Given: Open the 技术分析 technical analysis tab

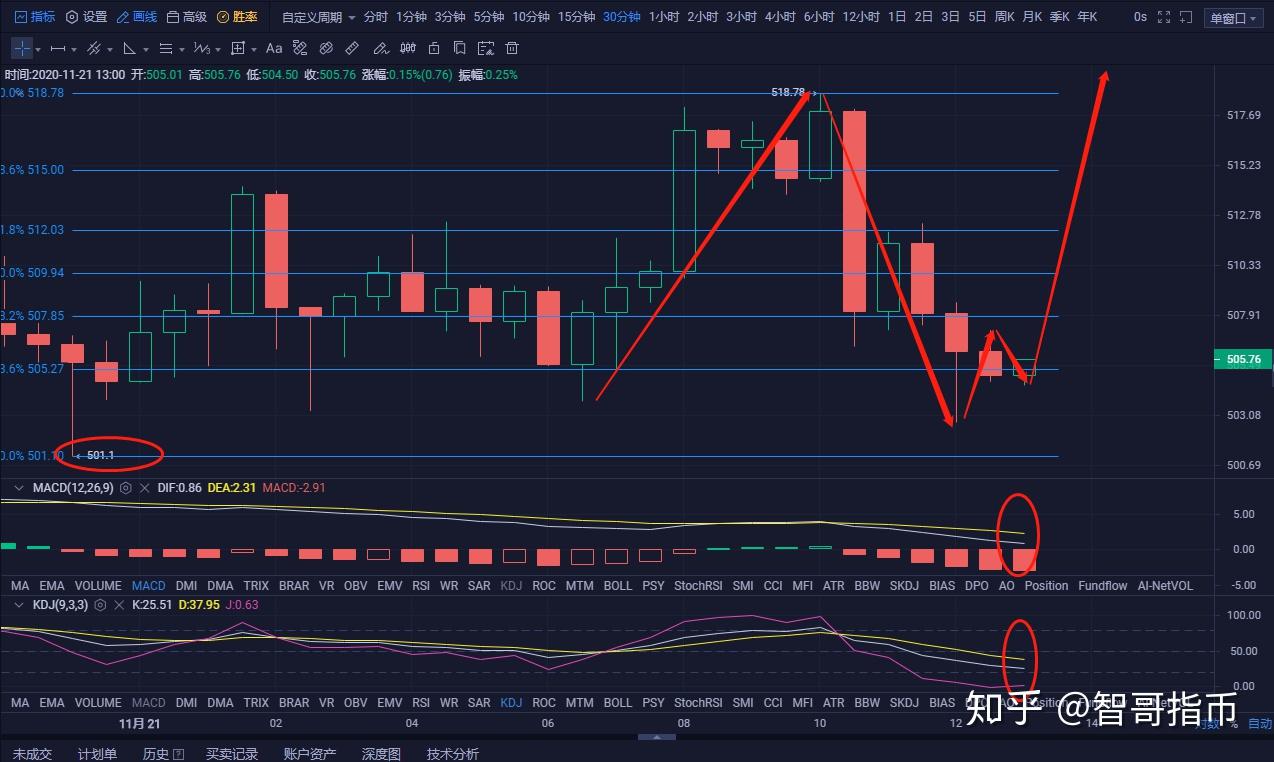Looking at the screenshot, I should pos(453,754).
